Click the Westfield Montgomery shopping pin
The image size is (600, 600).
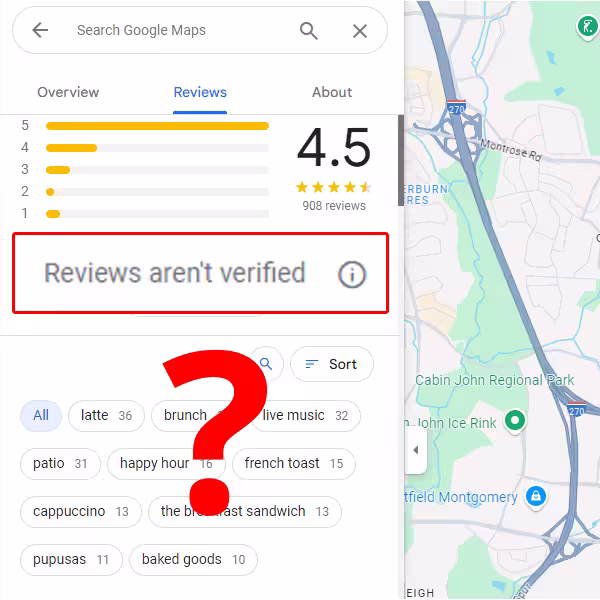[536, 497]
